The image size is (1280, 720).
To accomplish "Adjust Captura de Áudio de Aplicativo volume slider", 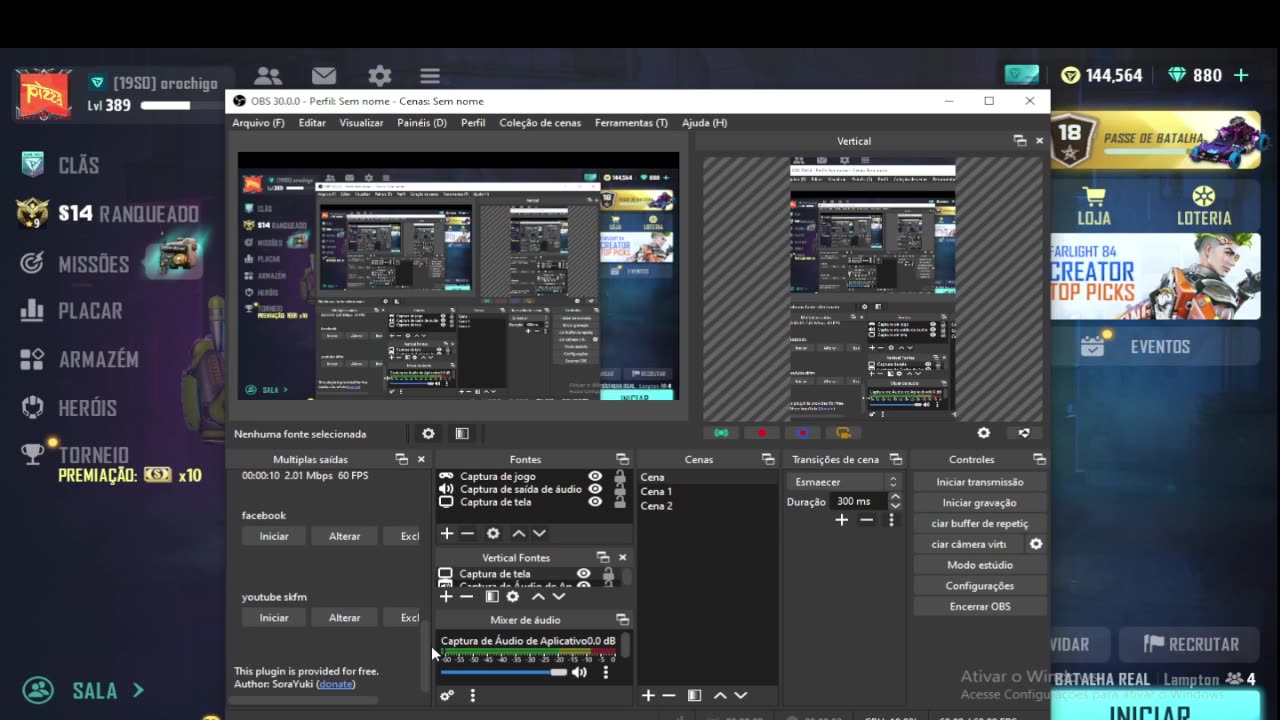I will tap(505, 672).
